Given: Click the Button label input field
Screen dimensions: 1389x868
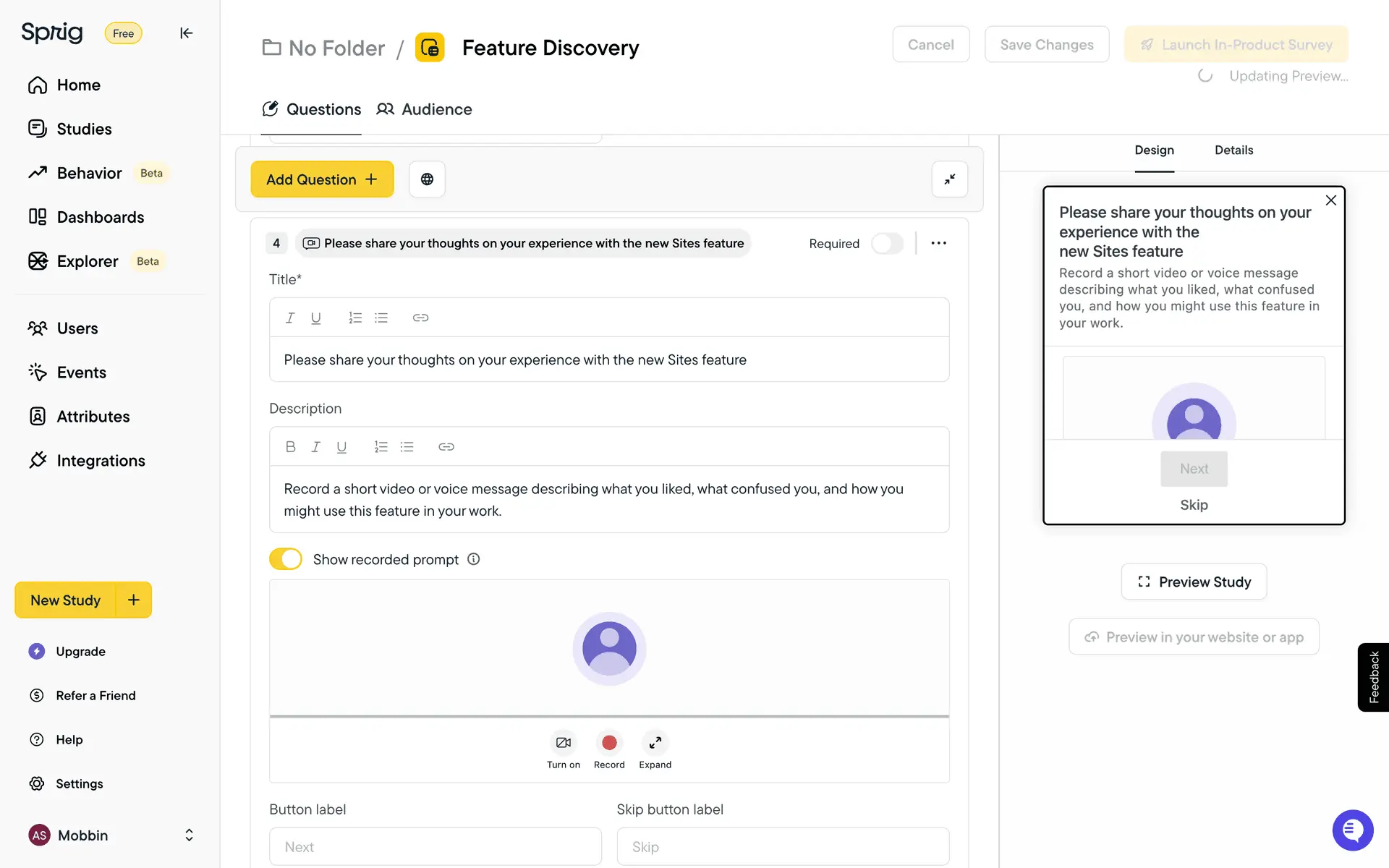Looking at the screenshot, I should [x=435, y=846].
